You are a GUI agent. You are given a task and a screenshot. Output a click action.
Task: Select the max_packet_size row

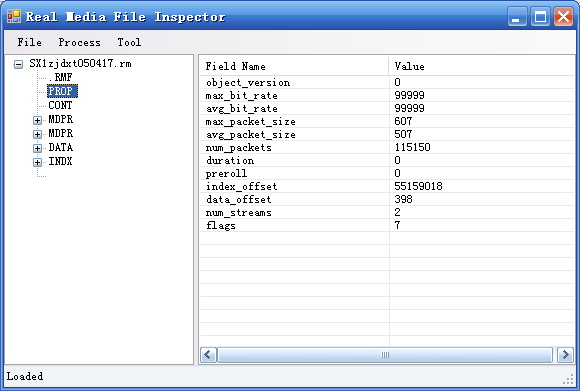pos(387,121)
